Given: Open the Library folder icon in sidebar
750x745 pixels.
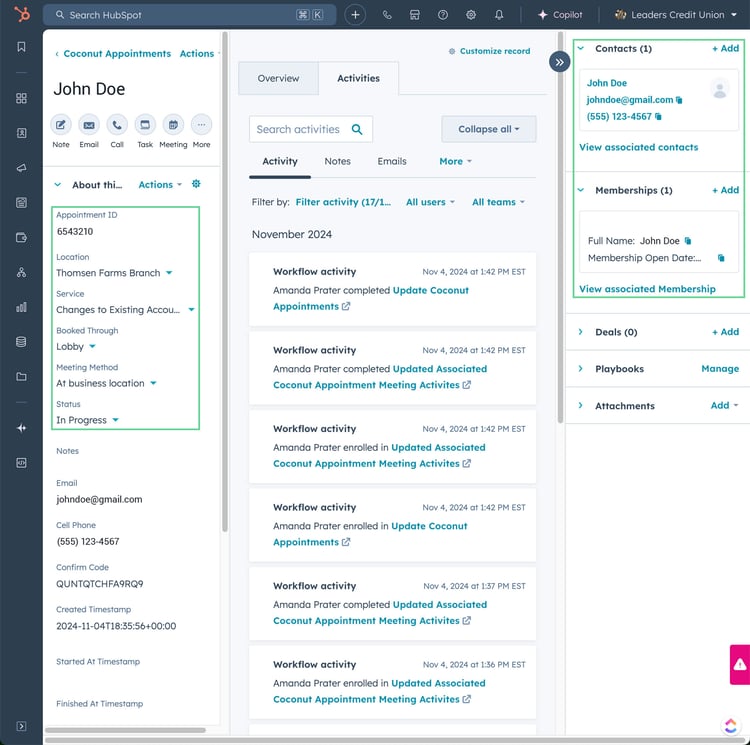Looking at the screenshot, I should point(22,377).
